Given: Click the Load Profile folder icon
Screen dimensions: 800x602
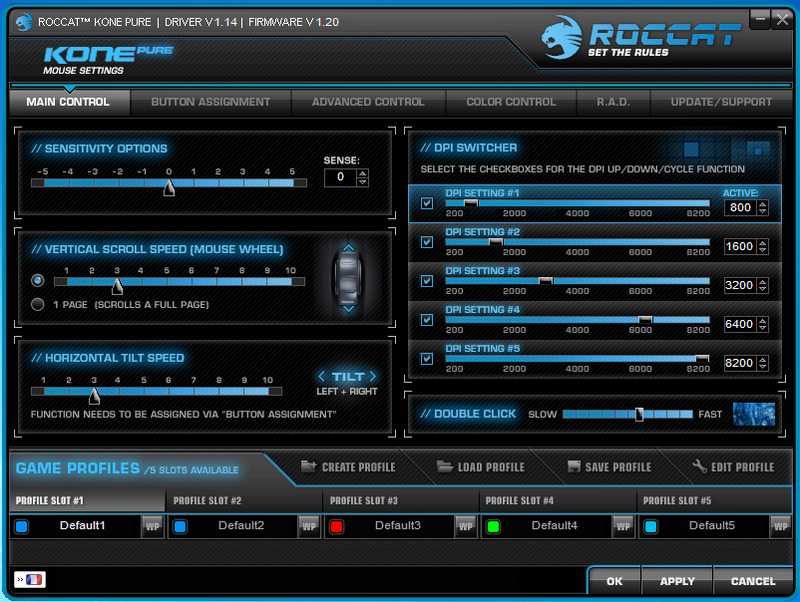Looking at the screenshot, I should (x=445, y=467).
